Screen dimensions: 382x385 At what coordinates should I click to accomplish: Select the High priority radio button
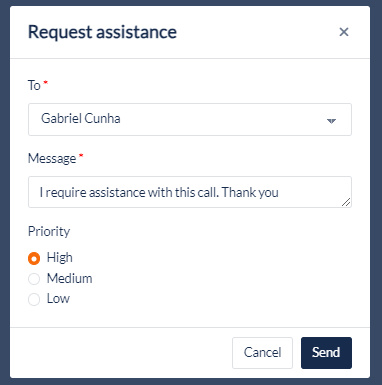point(34,258)
